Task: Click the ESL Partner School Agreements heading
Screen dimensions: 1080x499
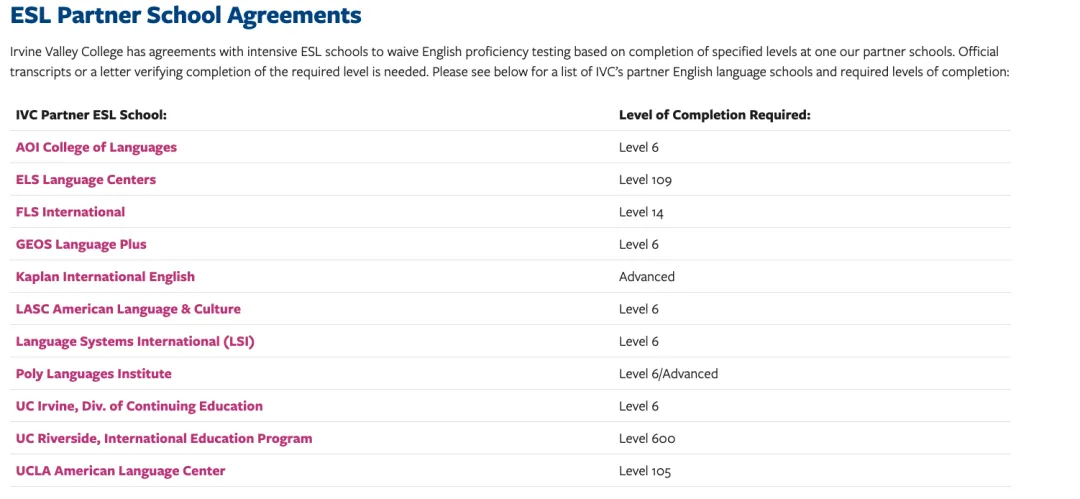Action: (x=186, y=16)
